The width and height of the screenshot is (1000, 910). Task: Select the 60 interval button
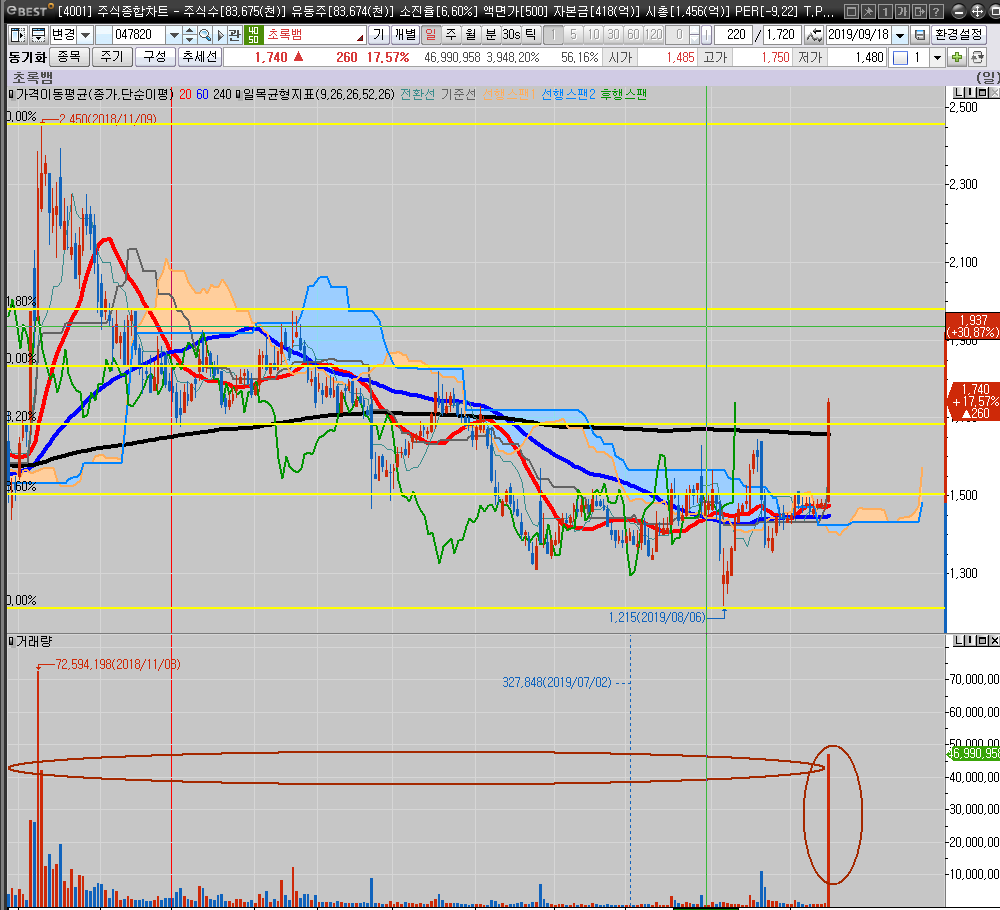tap(633, 34)
